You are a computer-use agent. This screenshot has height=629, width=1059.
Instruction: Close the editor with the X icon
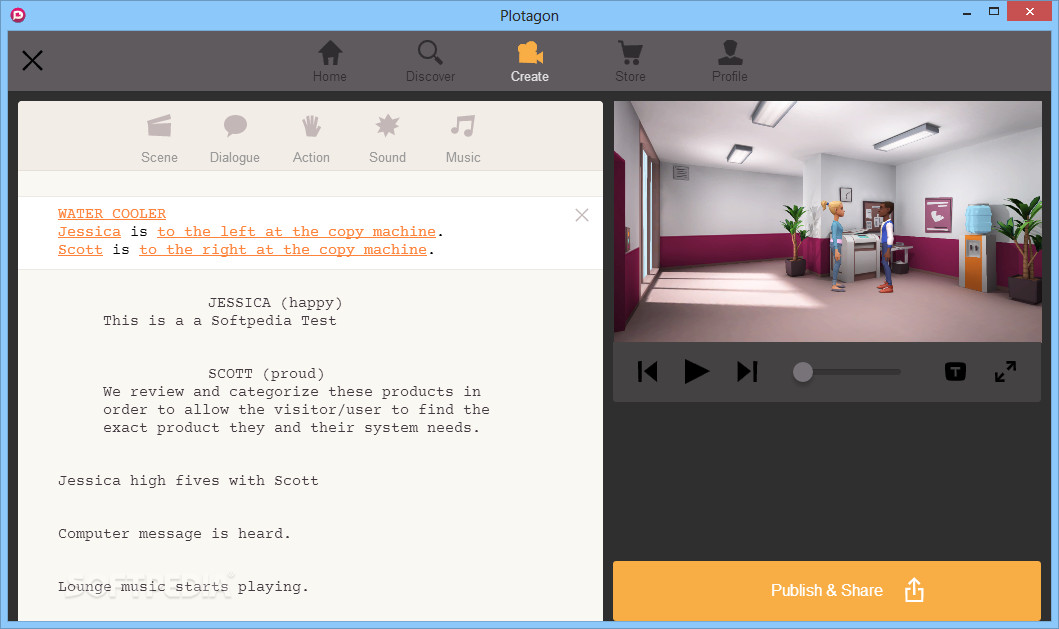pos(32,61)
